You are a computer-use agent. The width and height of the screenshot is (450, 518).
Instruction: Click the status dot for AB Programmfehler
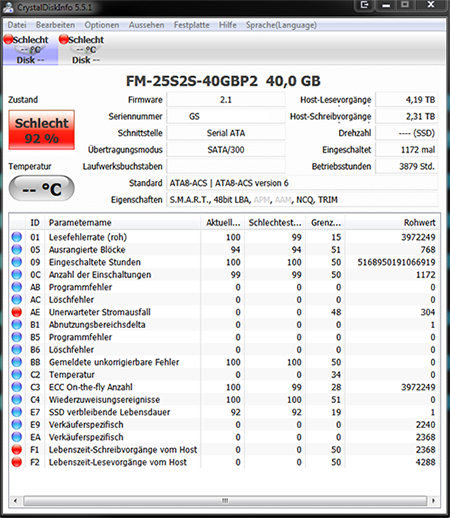[17, 287]
